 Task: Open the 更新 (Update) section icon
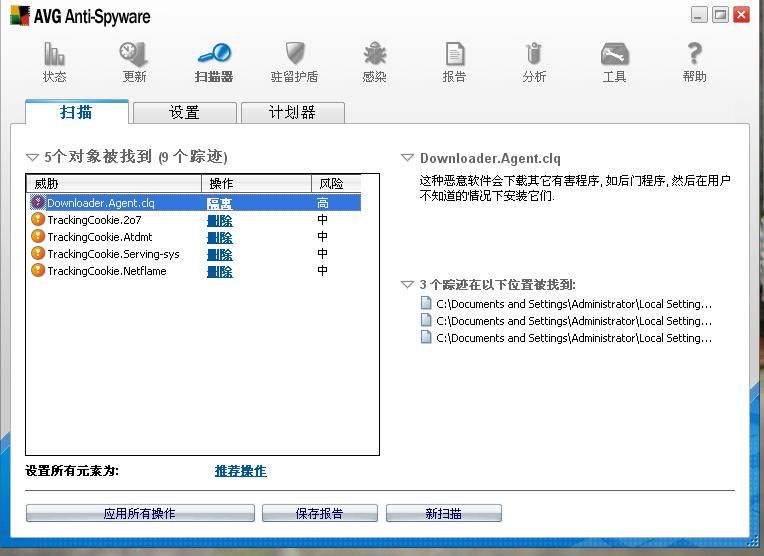pos(134,54)
